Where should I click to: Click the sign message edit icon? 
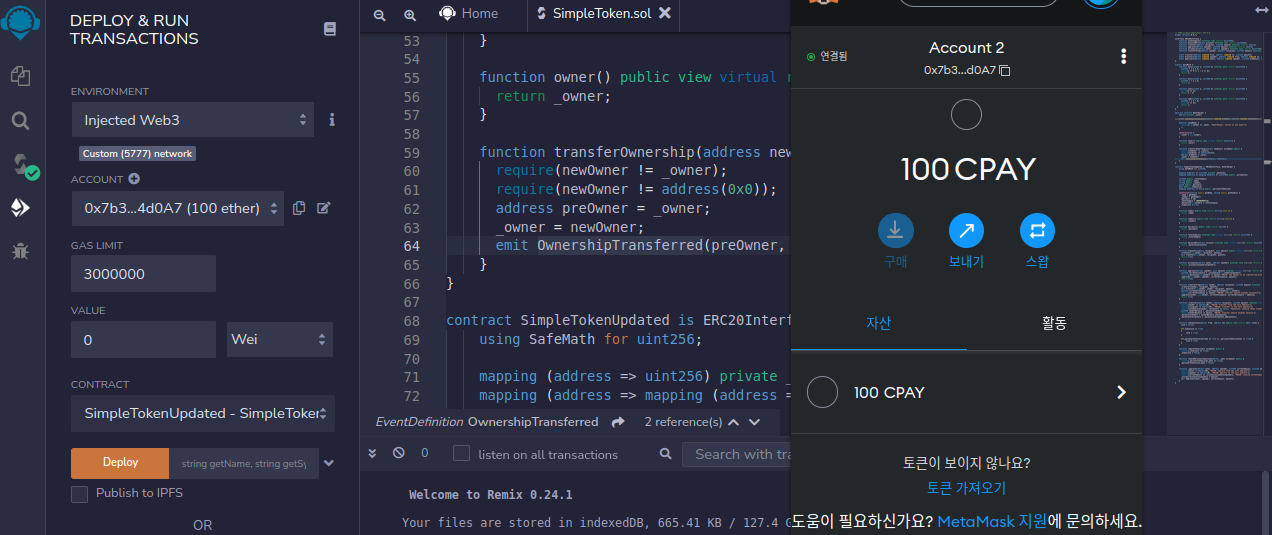324,208
